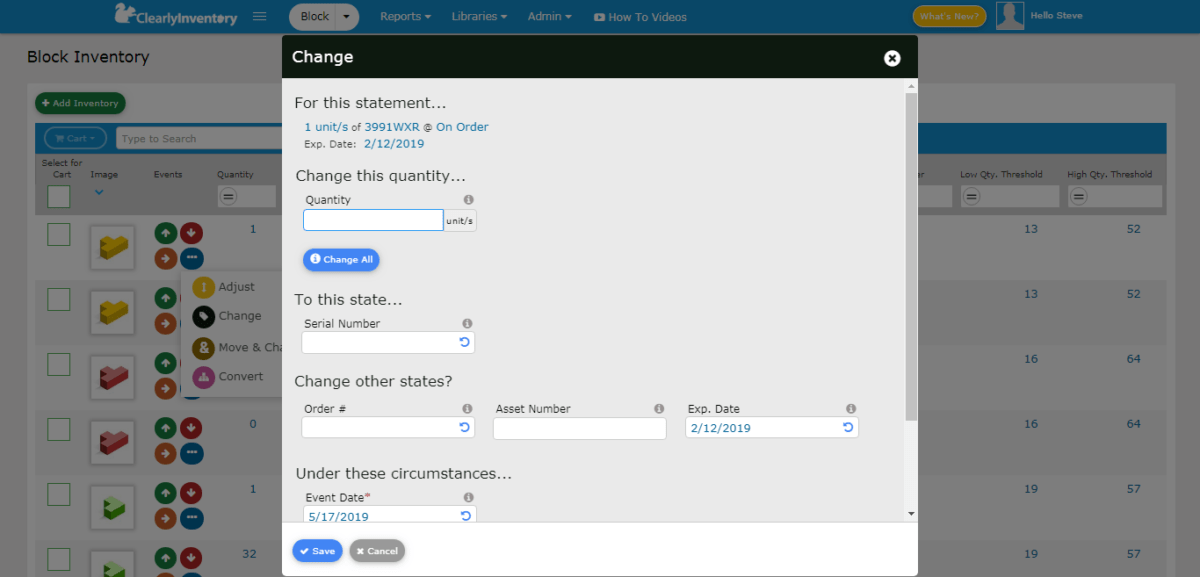Click the hamburger menu icon in the navbar
The width and height of the screenshot is (1200, 577).
(258, 16)
